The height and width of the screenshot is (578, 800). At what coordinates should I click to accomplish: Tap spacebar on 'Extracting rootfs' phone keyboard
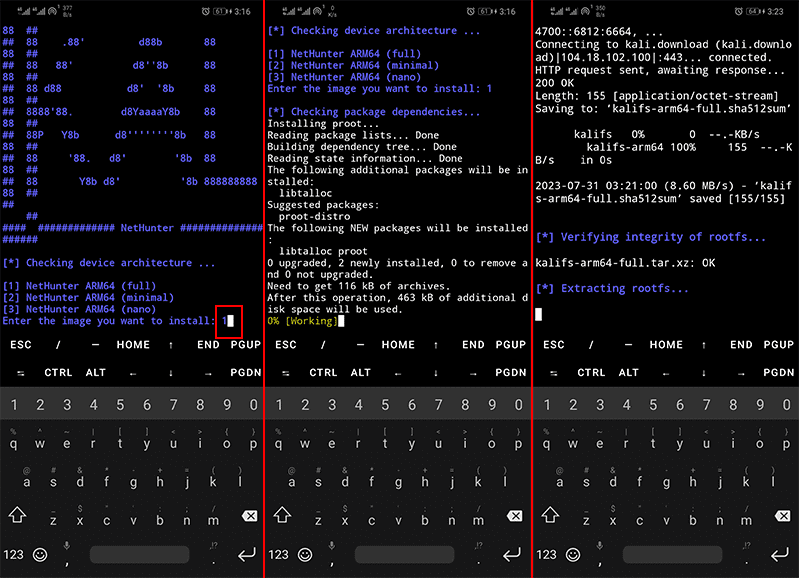[672, 555]
